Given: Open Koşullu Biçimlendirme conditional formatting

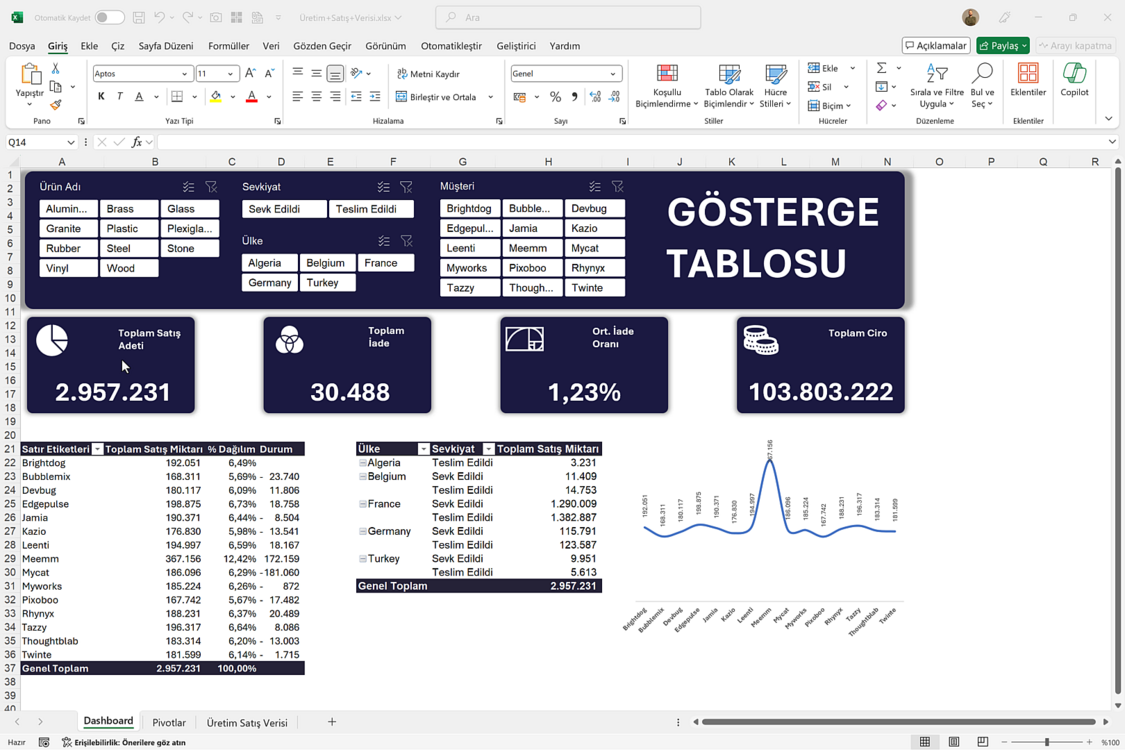Looking at the screenshot, I should pos(667,85).
